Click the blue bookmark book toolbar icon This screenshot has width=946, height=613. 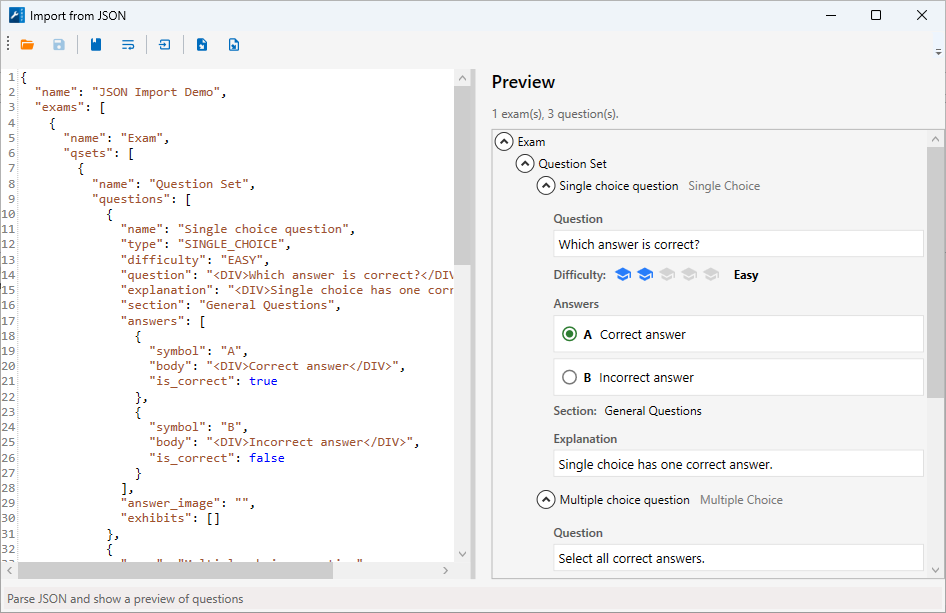[96, 45]
